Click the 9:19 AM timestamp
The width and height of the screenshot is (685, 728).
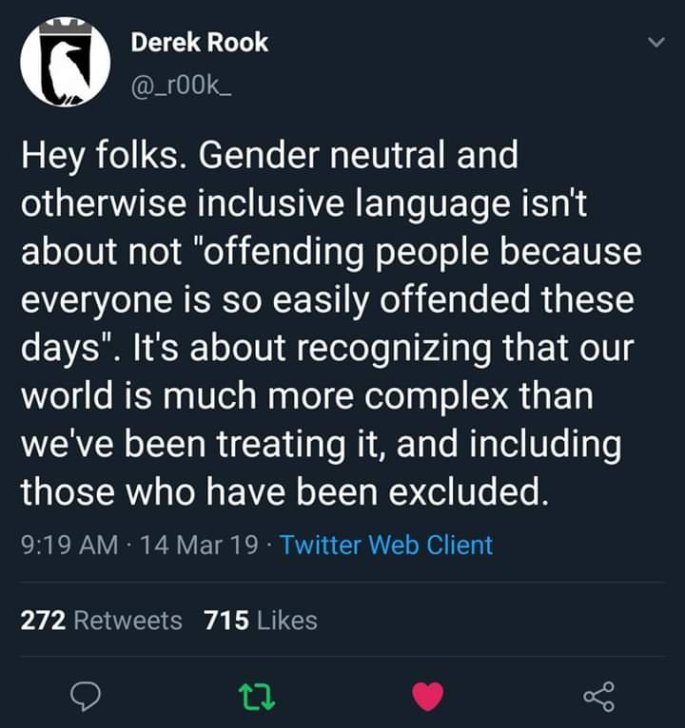66,545
